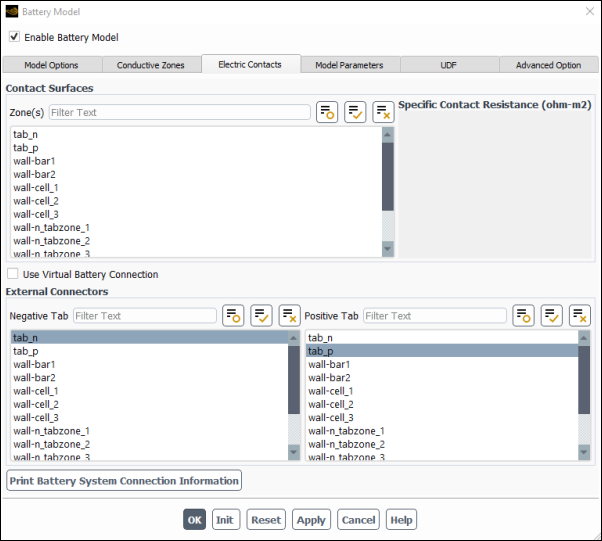Select all shown items in Positive Tab
This screenshot has height=541, width=602.
point(551,316)
